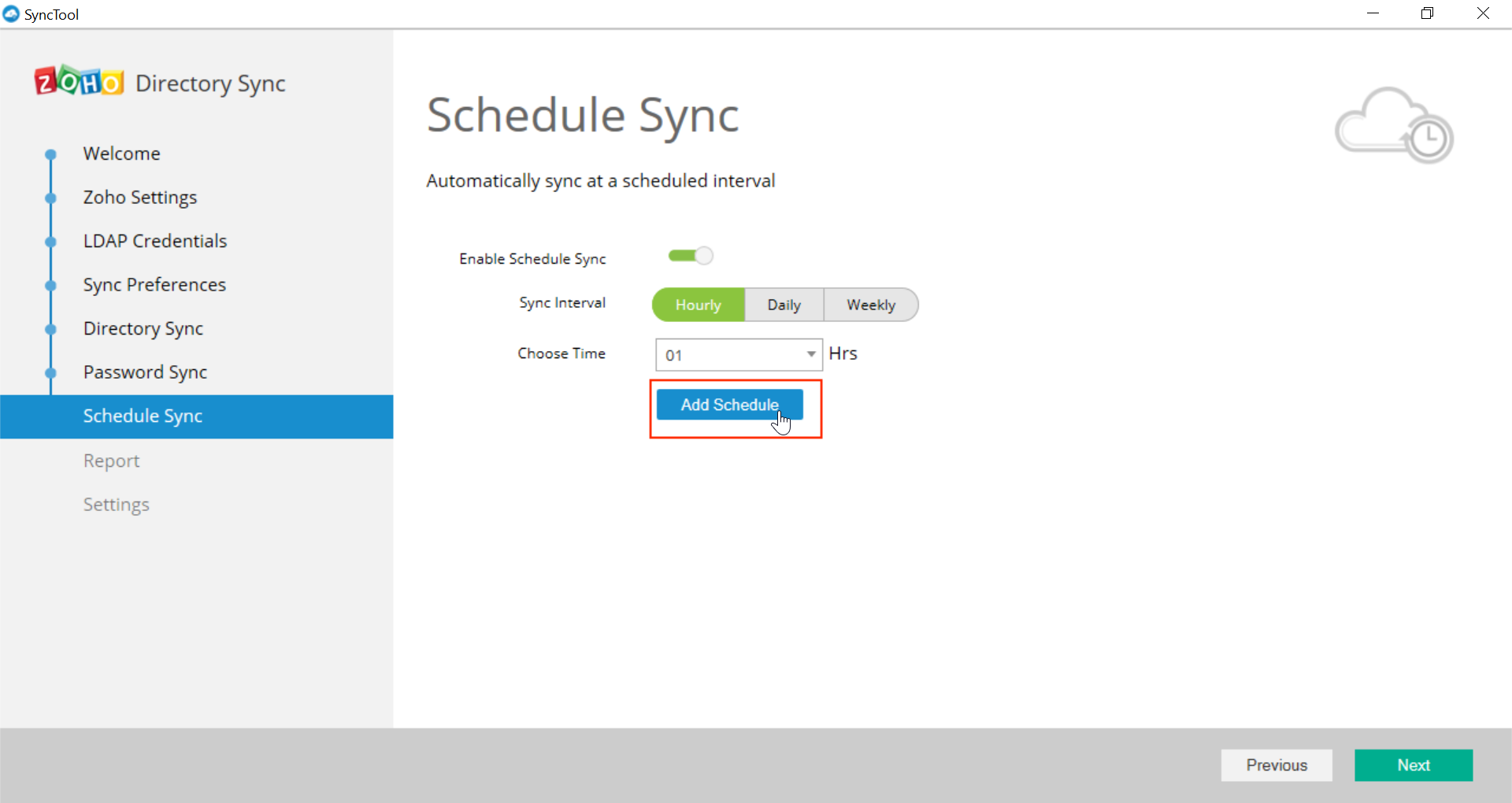Click the SyncTool icon in the title bar
Screen dimensions: 1512x803
point(11,13)
